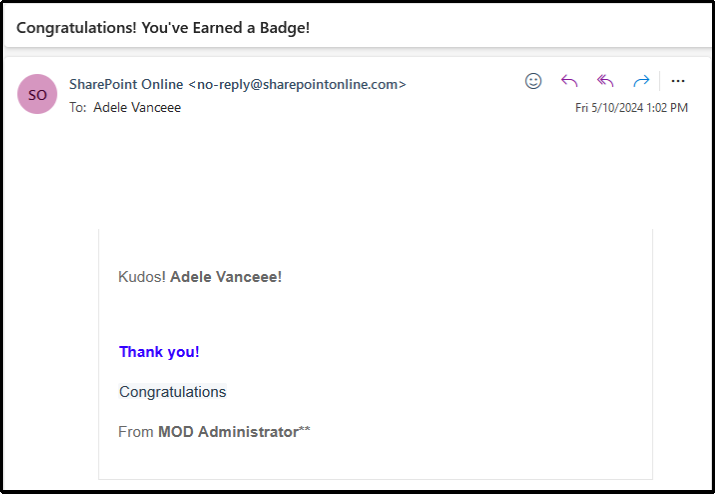716x494 pixels.
Task: Open recipient Adele Vanceee in To line
Action: pos(137,108)
